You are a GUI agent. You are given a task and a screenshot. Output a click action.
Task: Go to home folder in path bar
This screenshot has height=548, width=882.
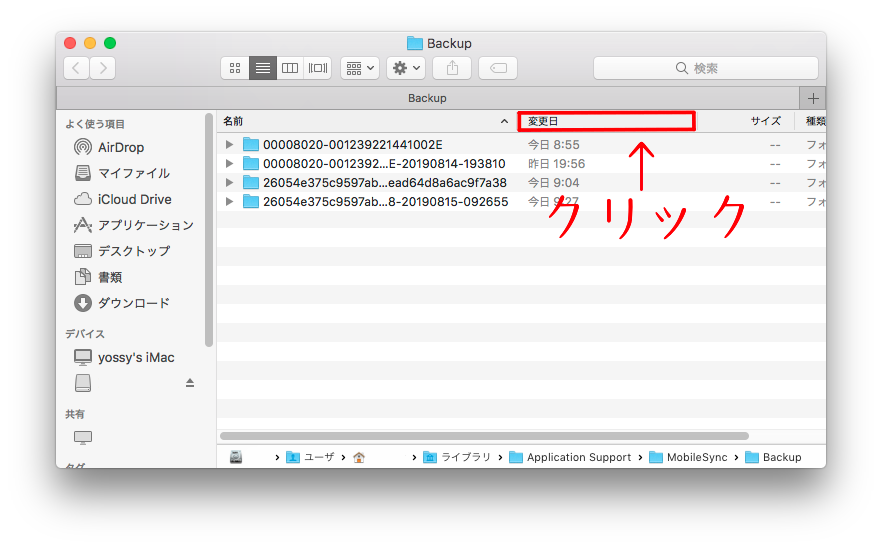coord(359,457)
